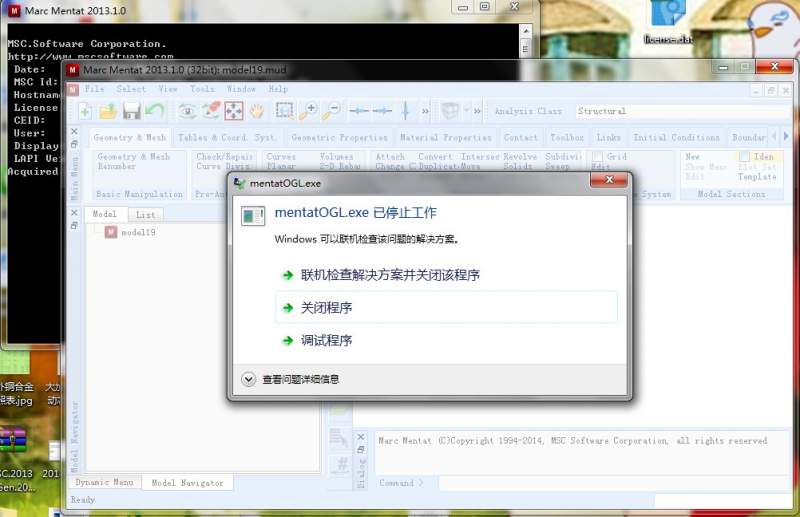Switch to Links tab
This screenshot has width=800, height=517.
(608, 137)
